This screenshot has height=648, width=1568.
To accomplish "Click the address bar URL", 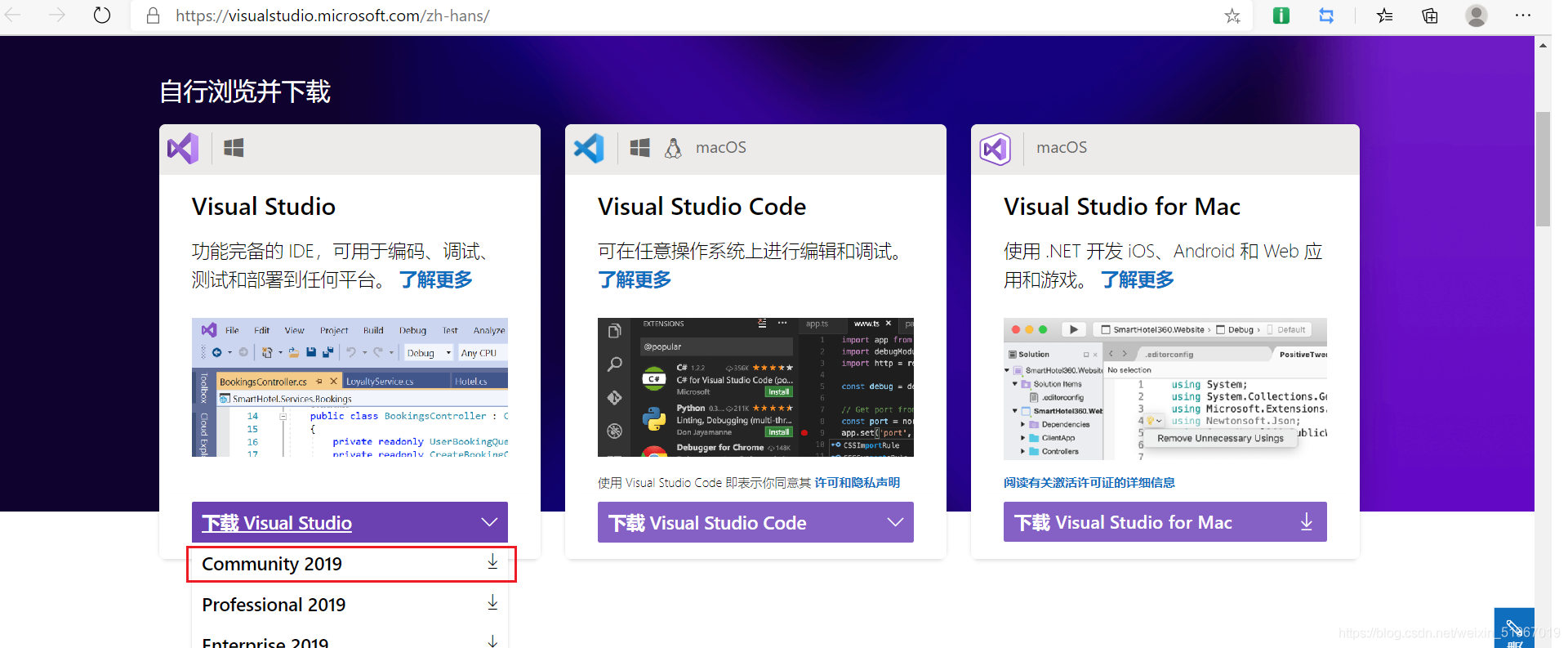I will (332, 16).
